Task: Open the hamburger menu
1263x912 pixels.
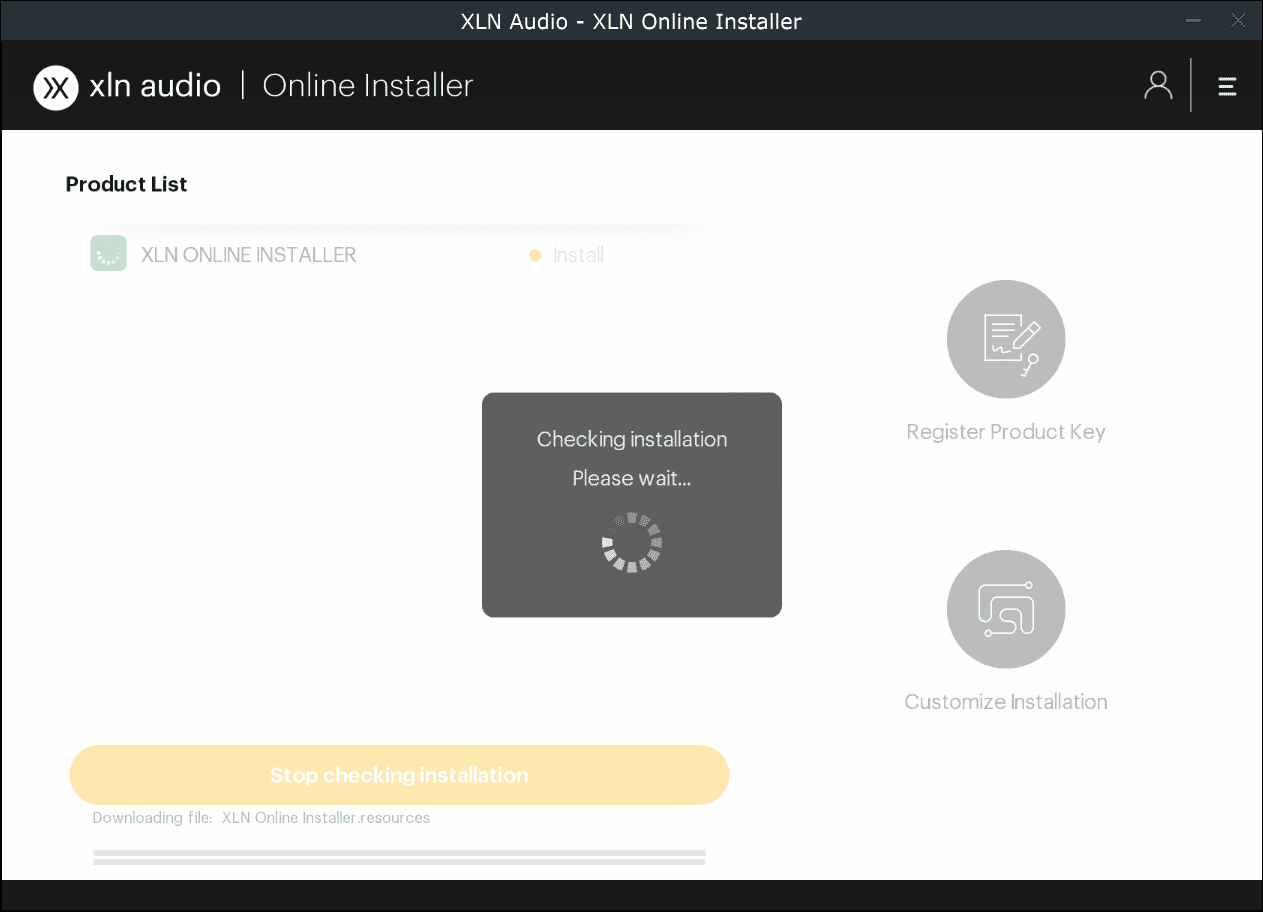Action: click(1227, 87)
